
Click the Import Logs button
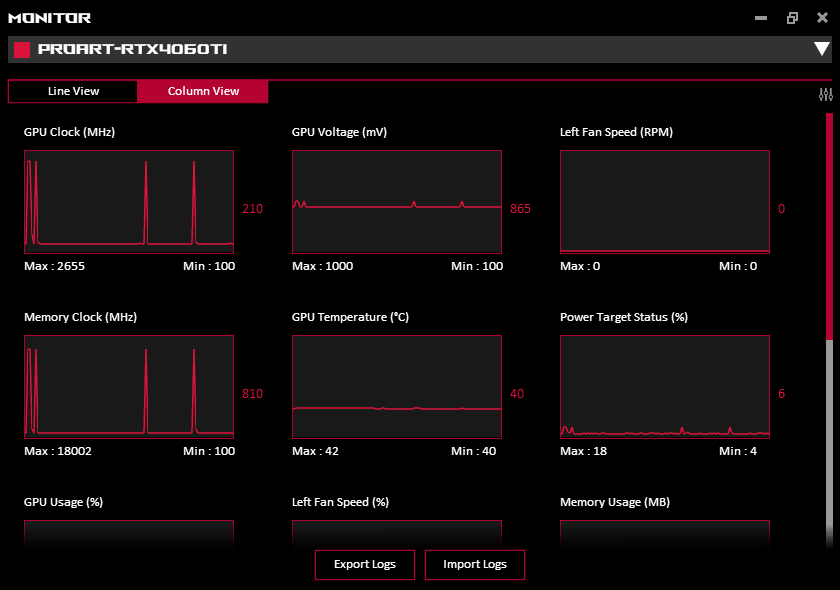tap(475, 564)
